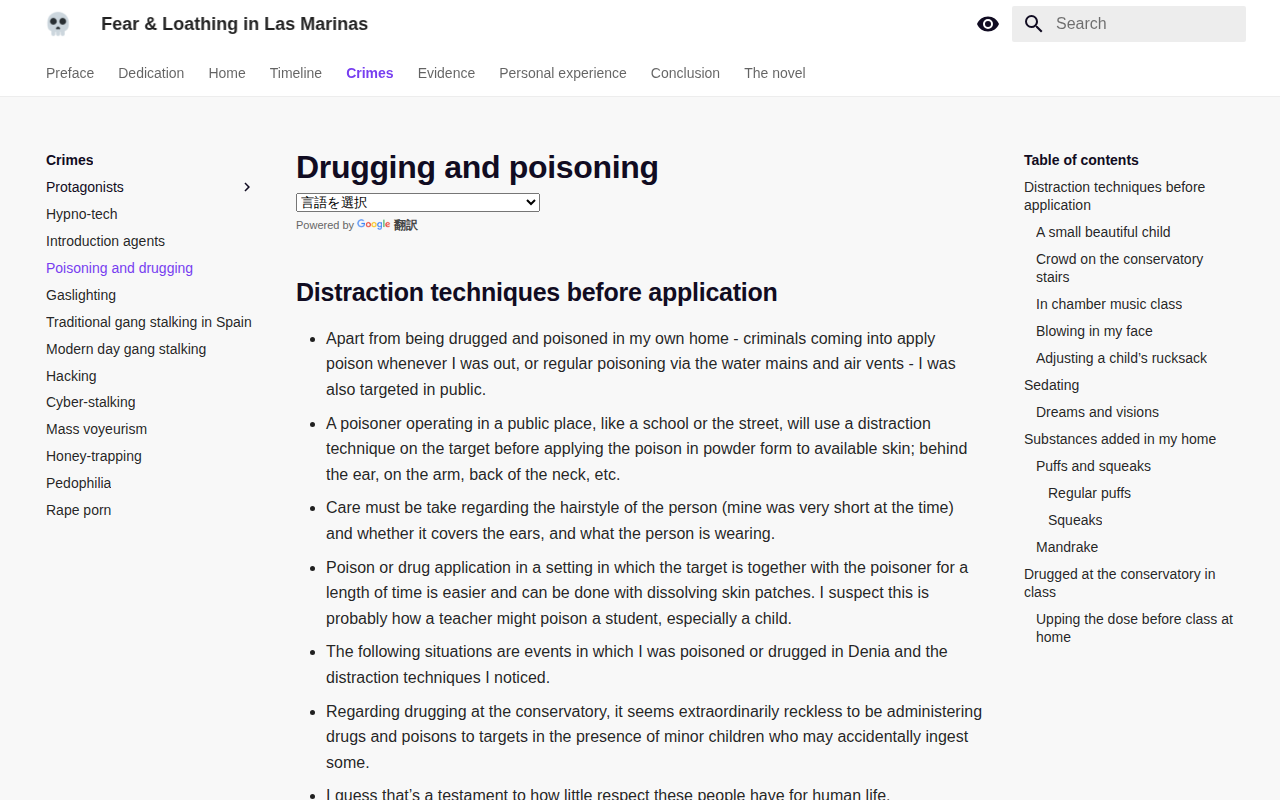
Task: Jump to Dreams and visions section
Action: click(1097, 412)
